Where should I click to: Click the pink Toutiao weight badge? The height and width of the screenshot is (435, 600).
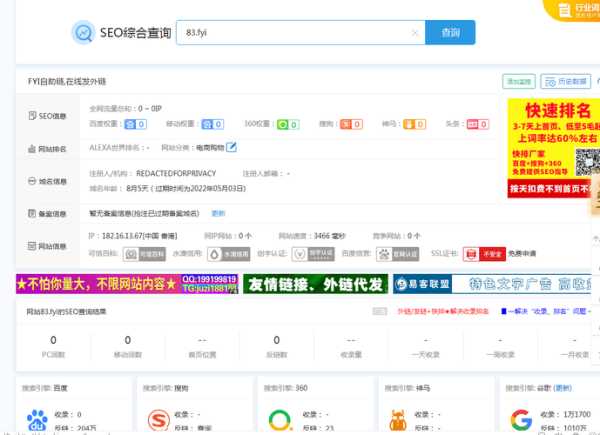pyautogui.click(x=478, y=124)
